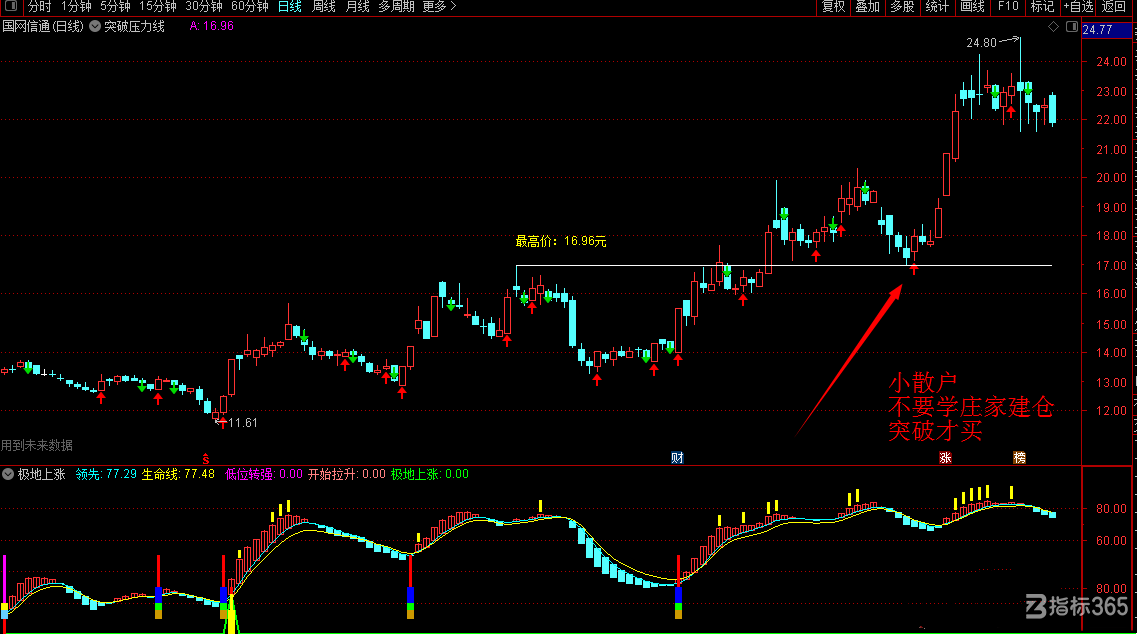
Task: Click the 24.80 high price label
Action: pyautogui.click(x=981, y=43)
